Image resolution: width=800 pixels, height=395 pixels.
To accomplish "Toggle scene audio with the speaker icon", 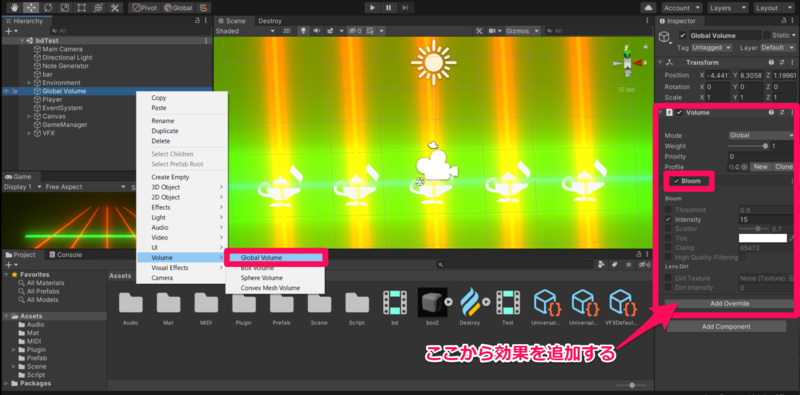I will click(x=316, y=31).
